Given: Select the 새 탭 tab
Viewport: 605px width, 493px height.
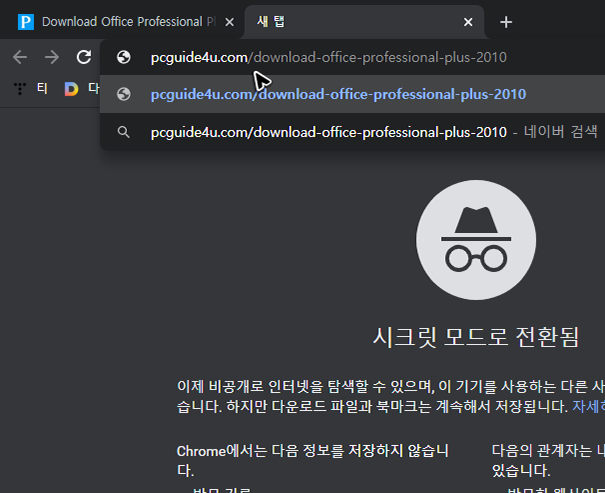Looking at the screenshot, I should 364,22.
